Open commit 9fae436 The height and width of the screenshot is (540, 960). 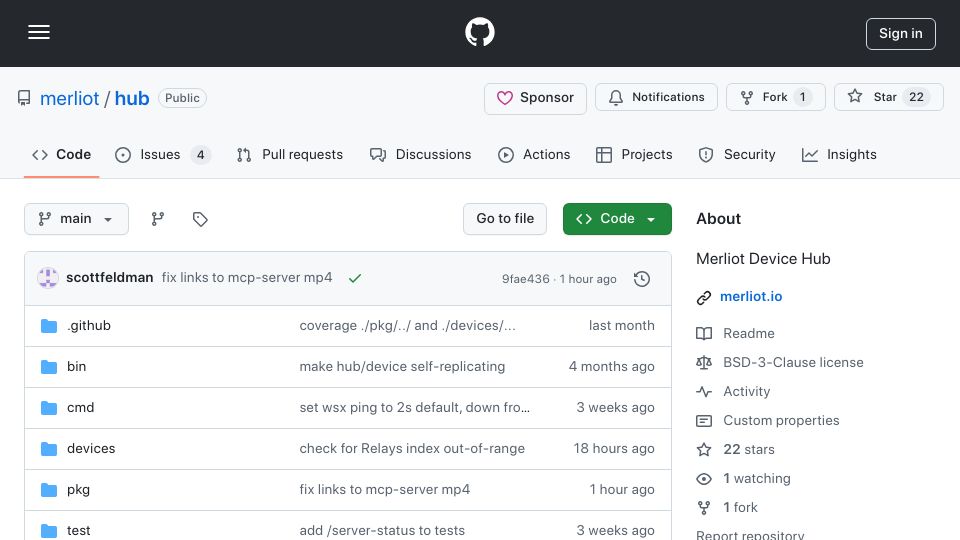coord(525,279)
